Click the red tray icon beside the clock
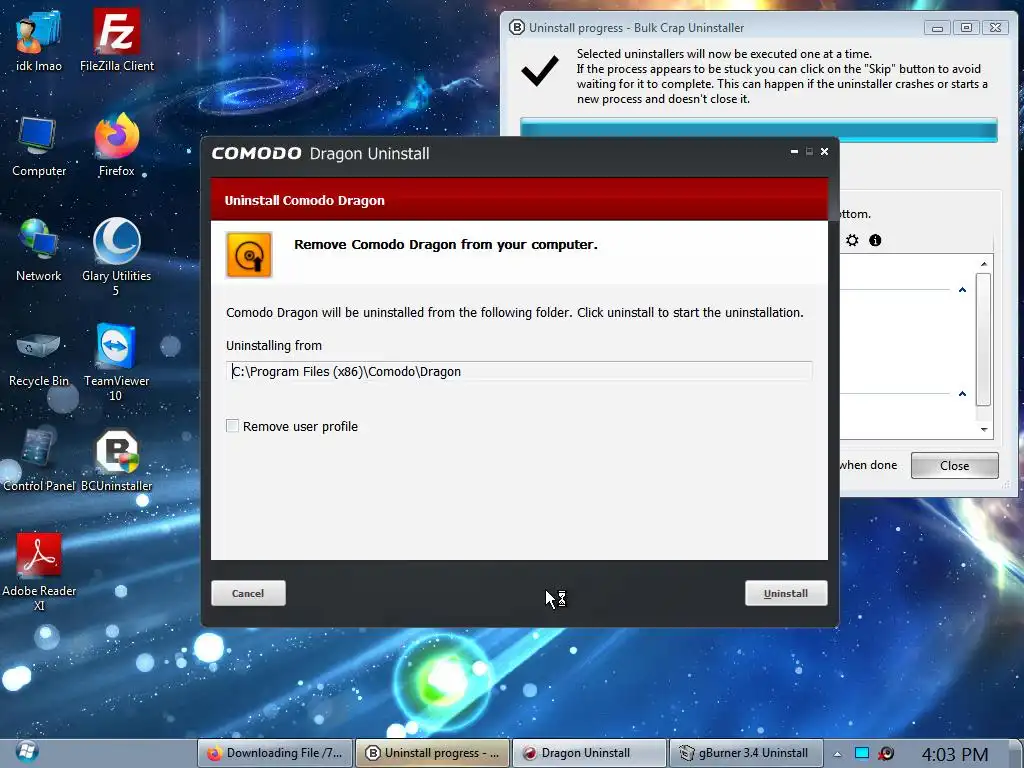Screen dimensions: 1024x768 pos(886,753)
